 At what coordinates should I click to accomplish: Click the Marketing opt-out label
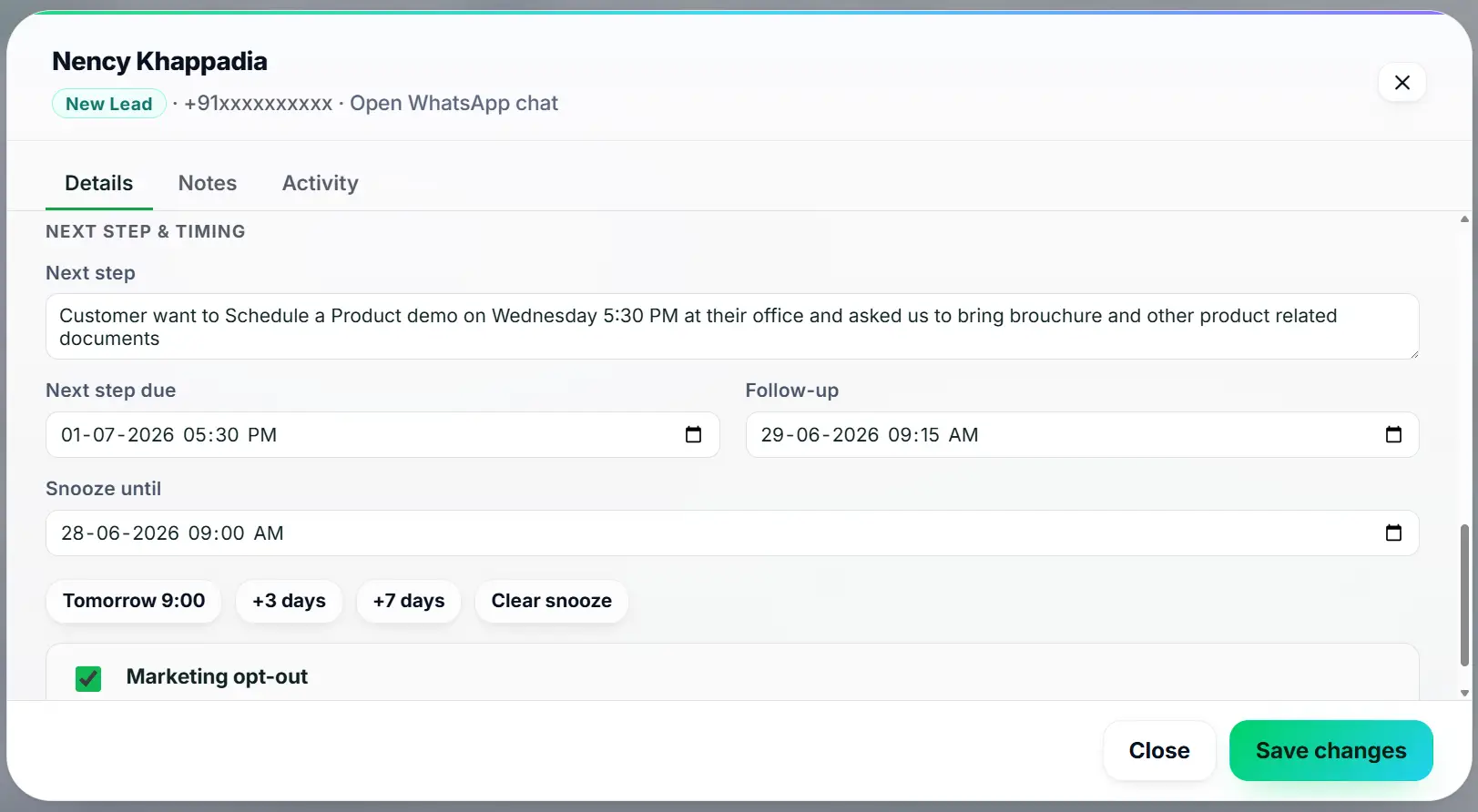(217, 676)
